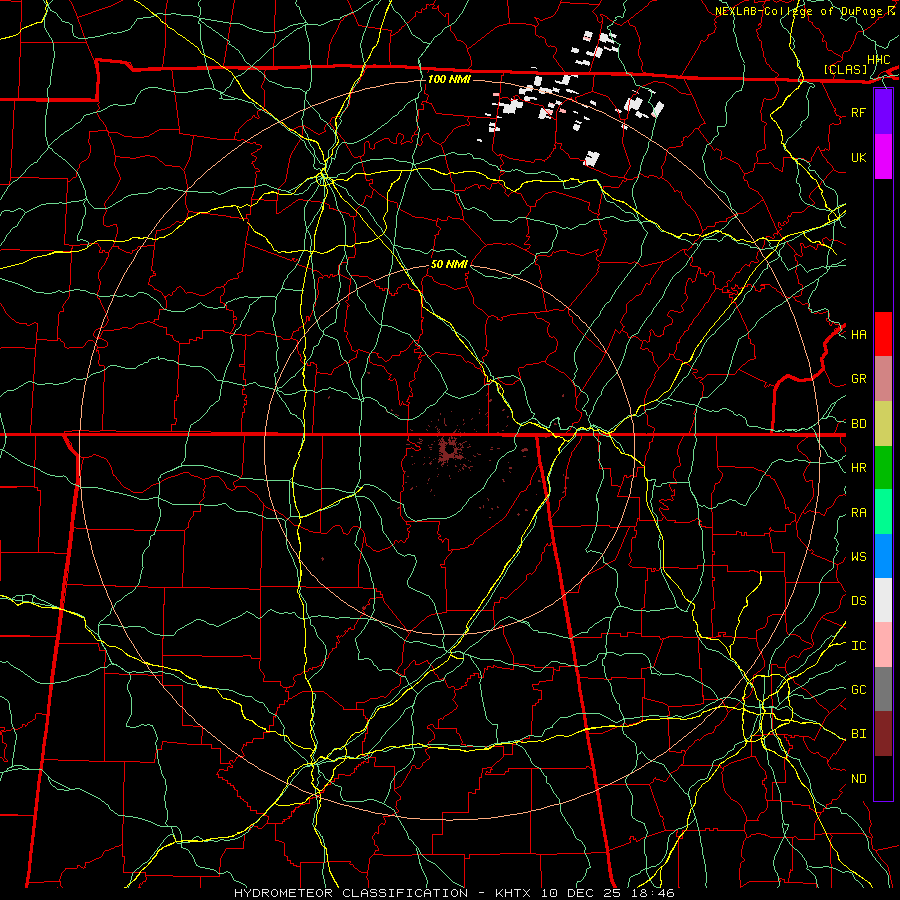Click the RF legend label

(858, 113)
